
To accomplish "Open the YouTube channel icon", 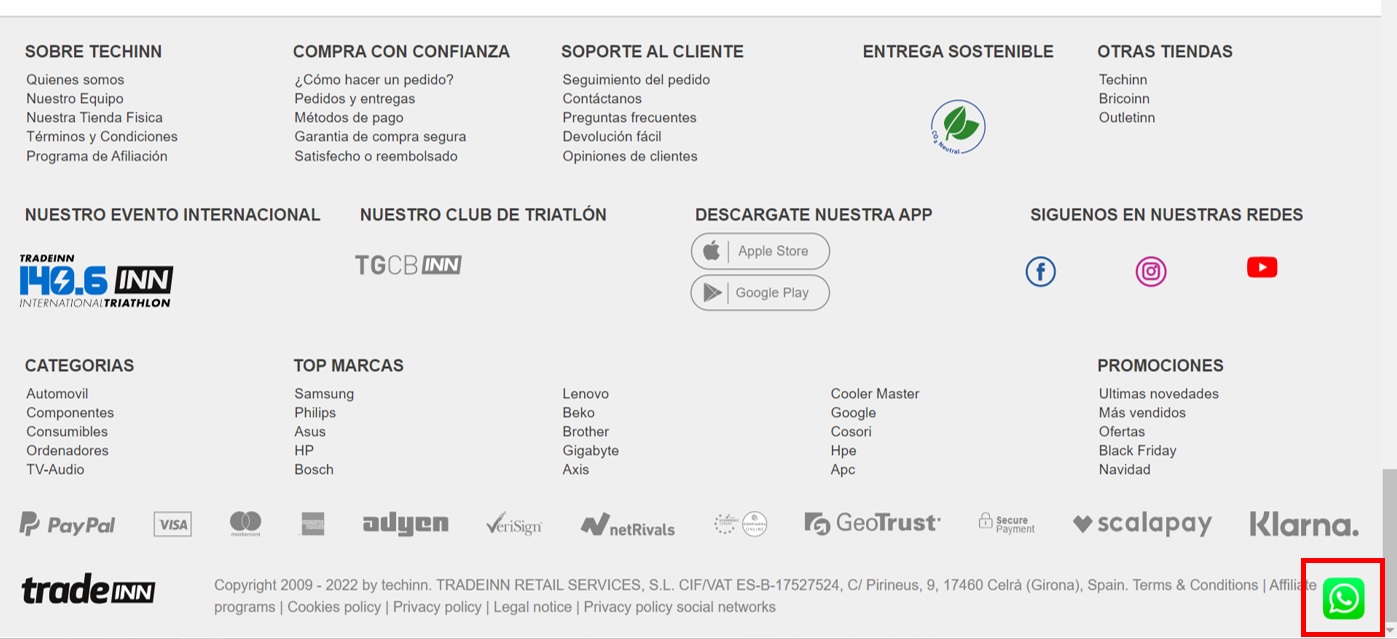I will [x=1262, y=267].
